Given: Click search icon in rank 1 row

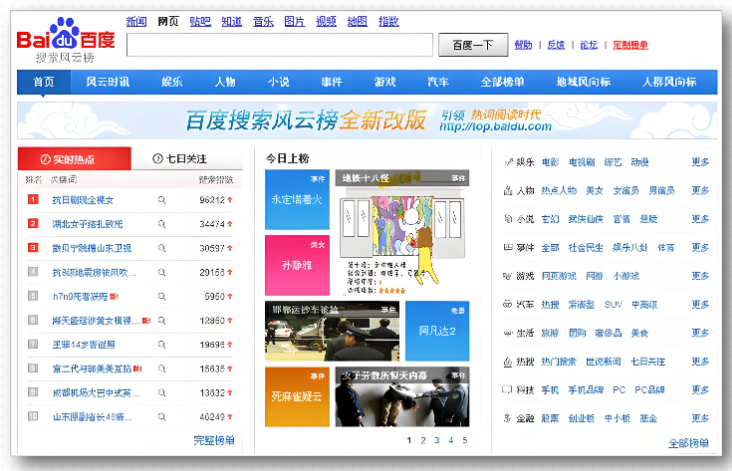Looking at the screenshot, I should [162, 200].
